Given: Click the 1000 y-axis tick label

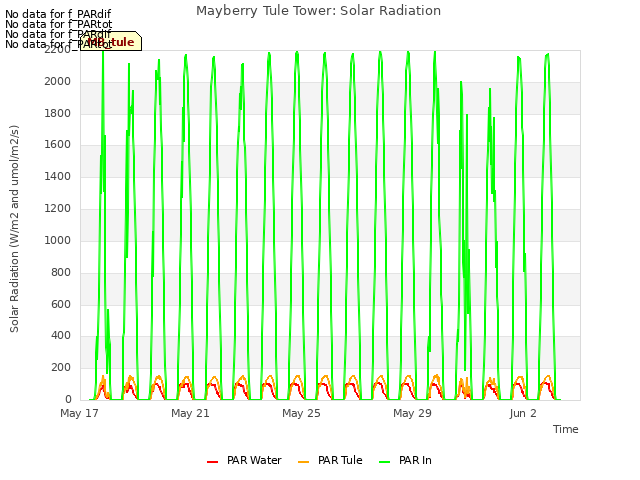Looking at the screenshot, I should (58, 240).
